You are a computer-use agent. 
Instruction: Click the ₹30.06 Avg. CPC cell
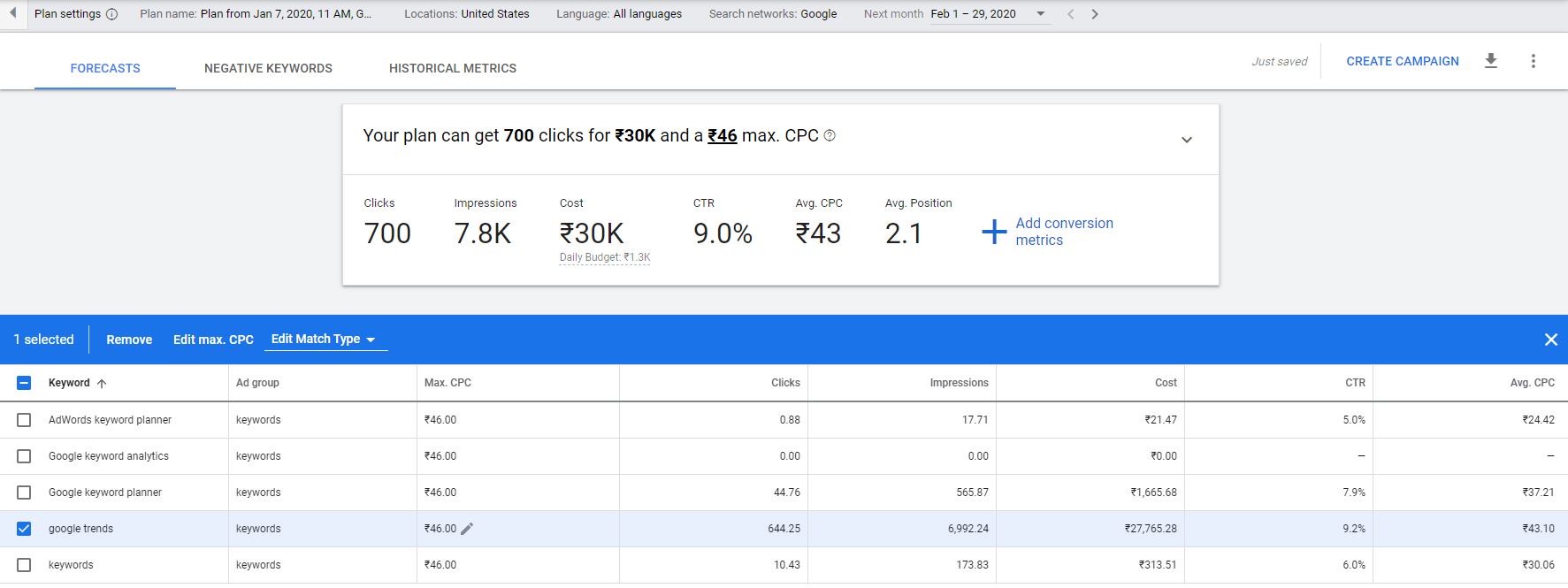[x=1538, y=565]
